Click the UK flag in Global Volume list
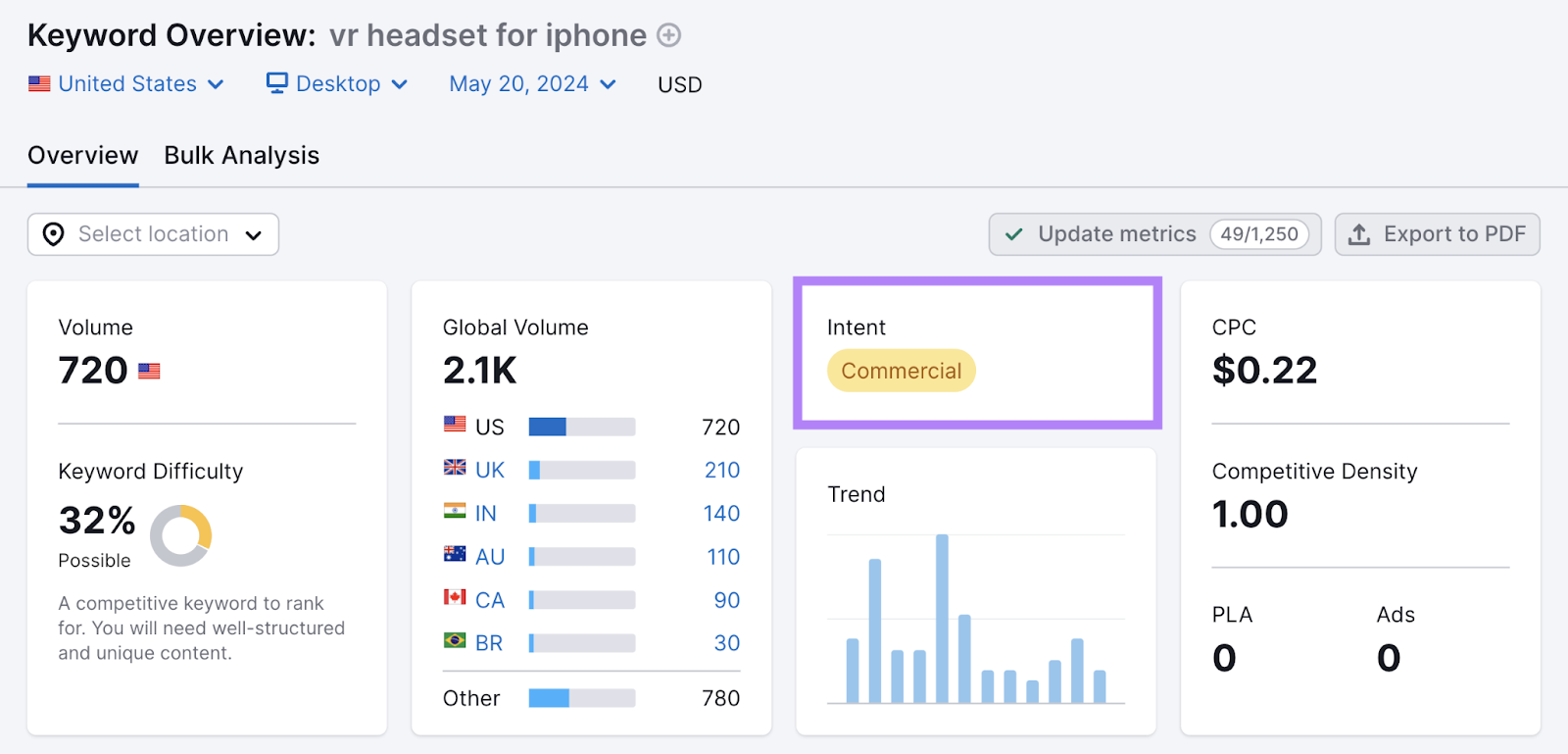1568x754 pixels. tap(455, 470)
